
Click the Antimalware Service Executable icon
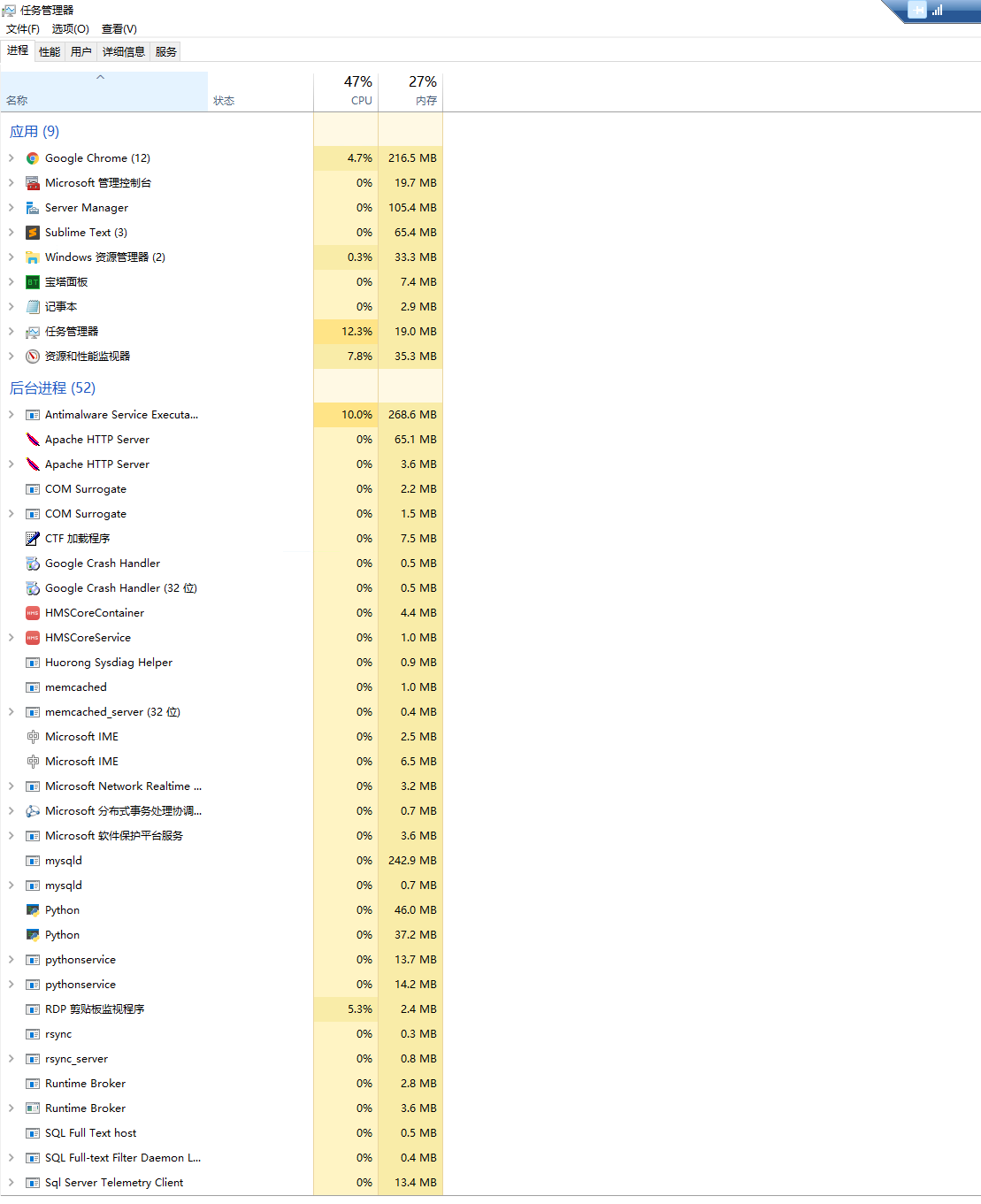(x=33, y=415)
